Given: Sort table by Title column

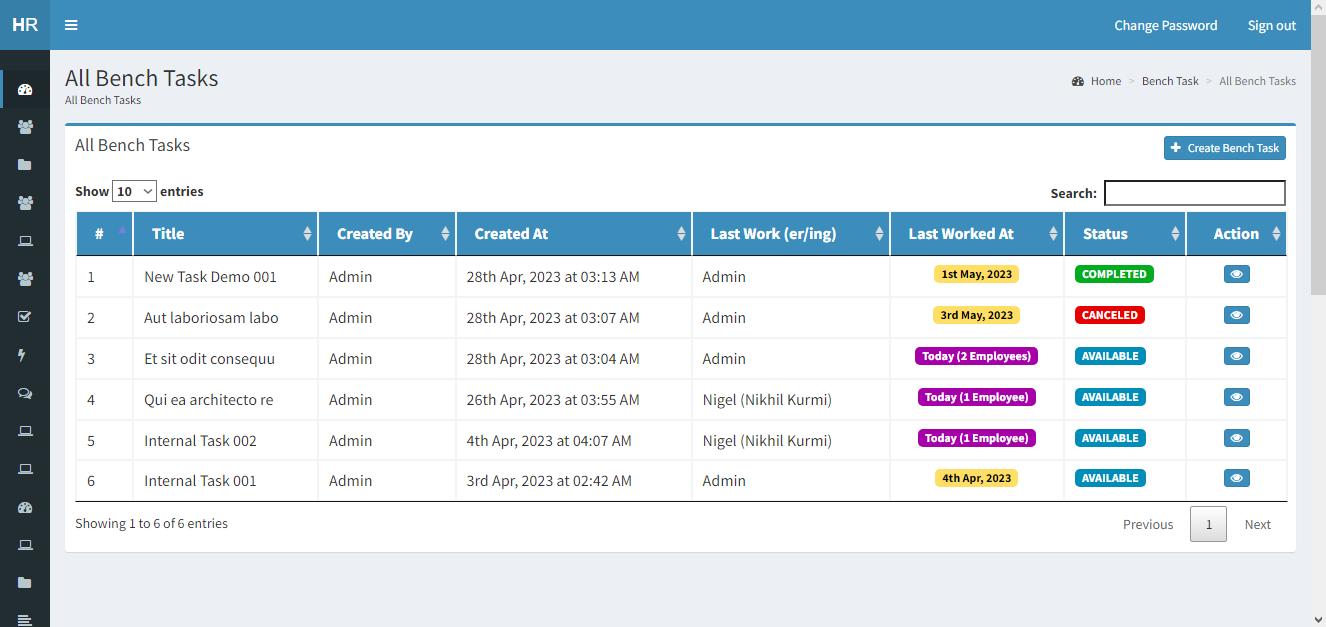Looking at the screenshot, I should tap(225, 234).
